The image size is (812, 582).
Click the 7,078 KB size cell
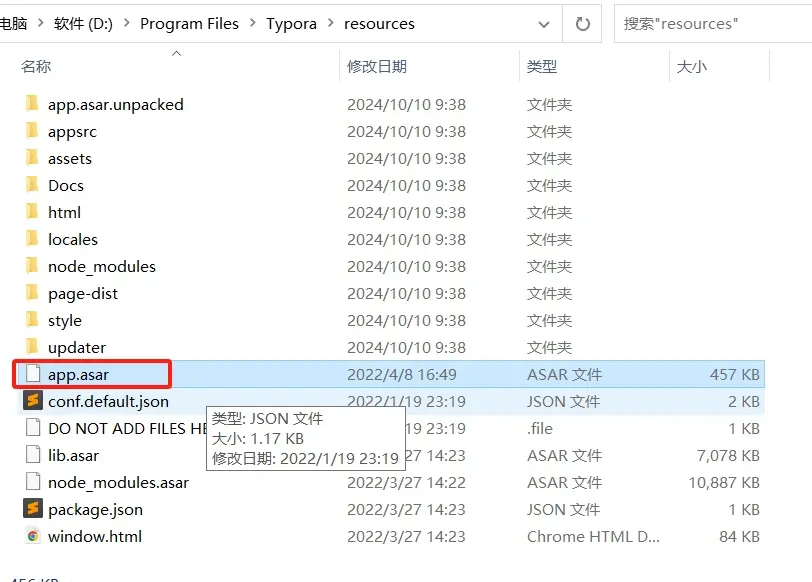click(x=728, y=455)
